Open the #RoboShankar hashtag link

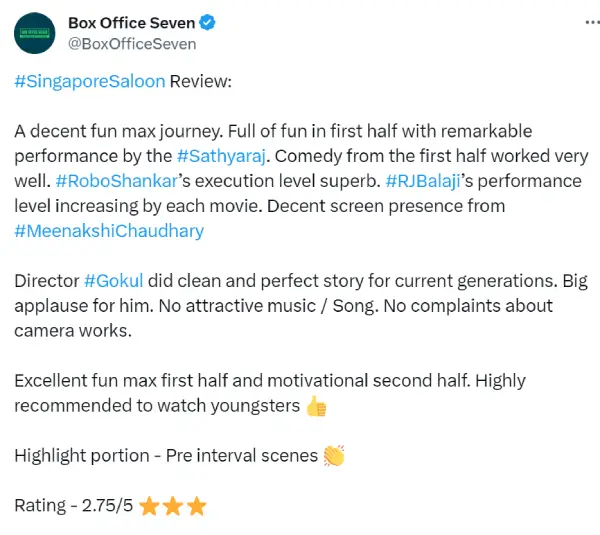[116, 181]
